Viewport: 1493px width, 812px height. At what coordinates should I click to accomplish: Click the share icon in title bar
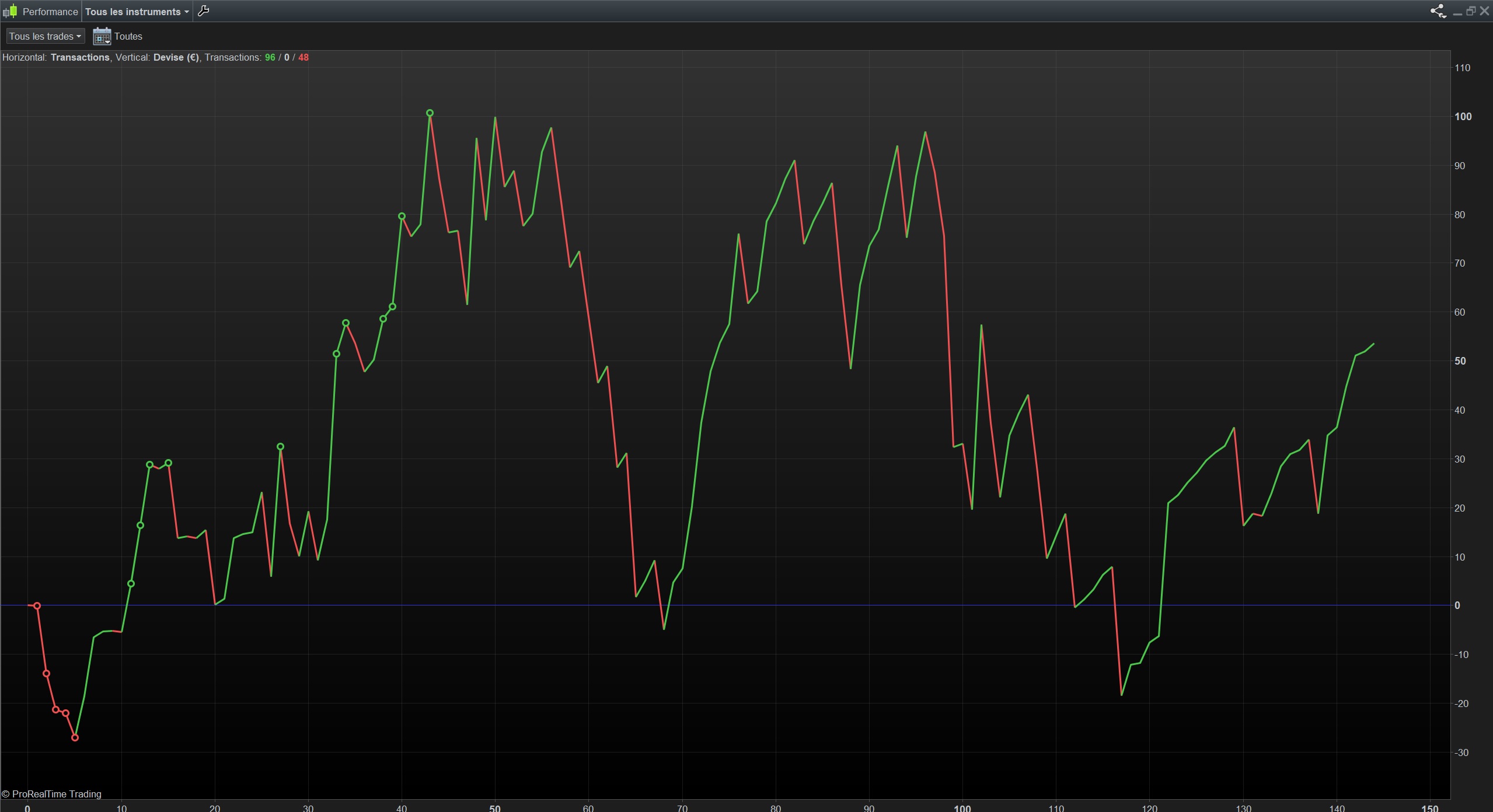pyautogui.click(x=1437, y=11)
